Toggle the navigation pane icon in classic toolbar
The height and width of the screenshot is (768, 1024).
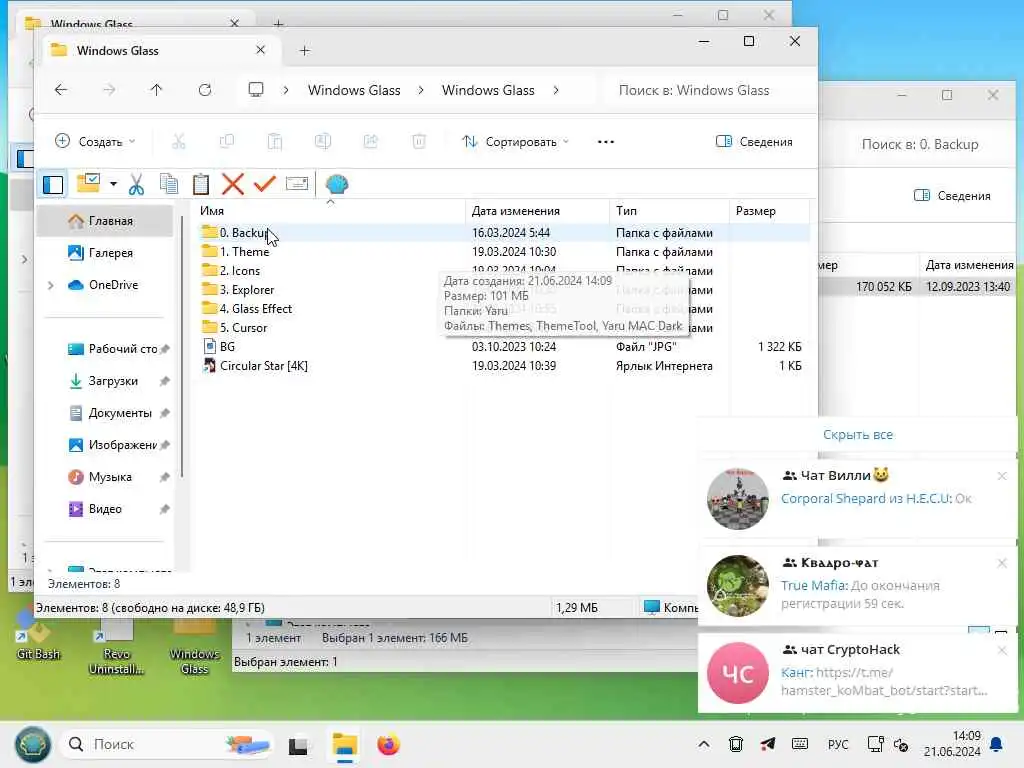pyautogui.click(x=53, y=185)
